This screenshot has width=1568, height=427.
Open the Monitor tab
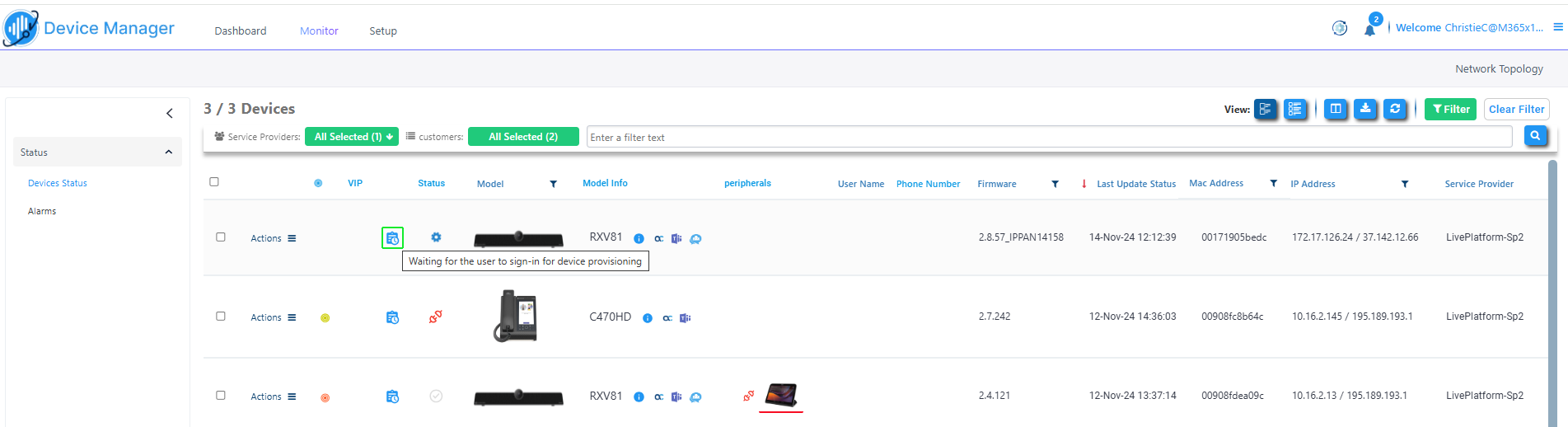tap(319, 30)
